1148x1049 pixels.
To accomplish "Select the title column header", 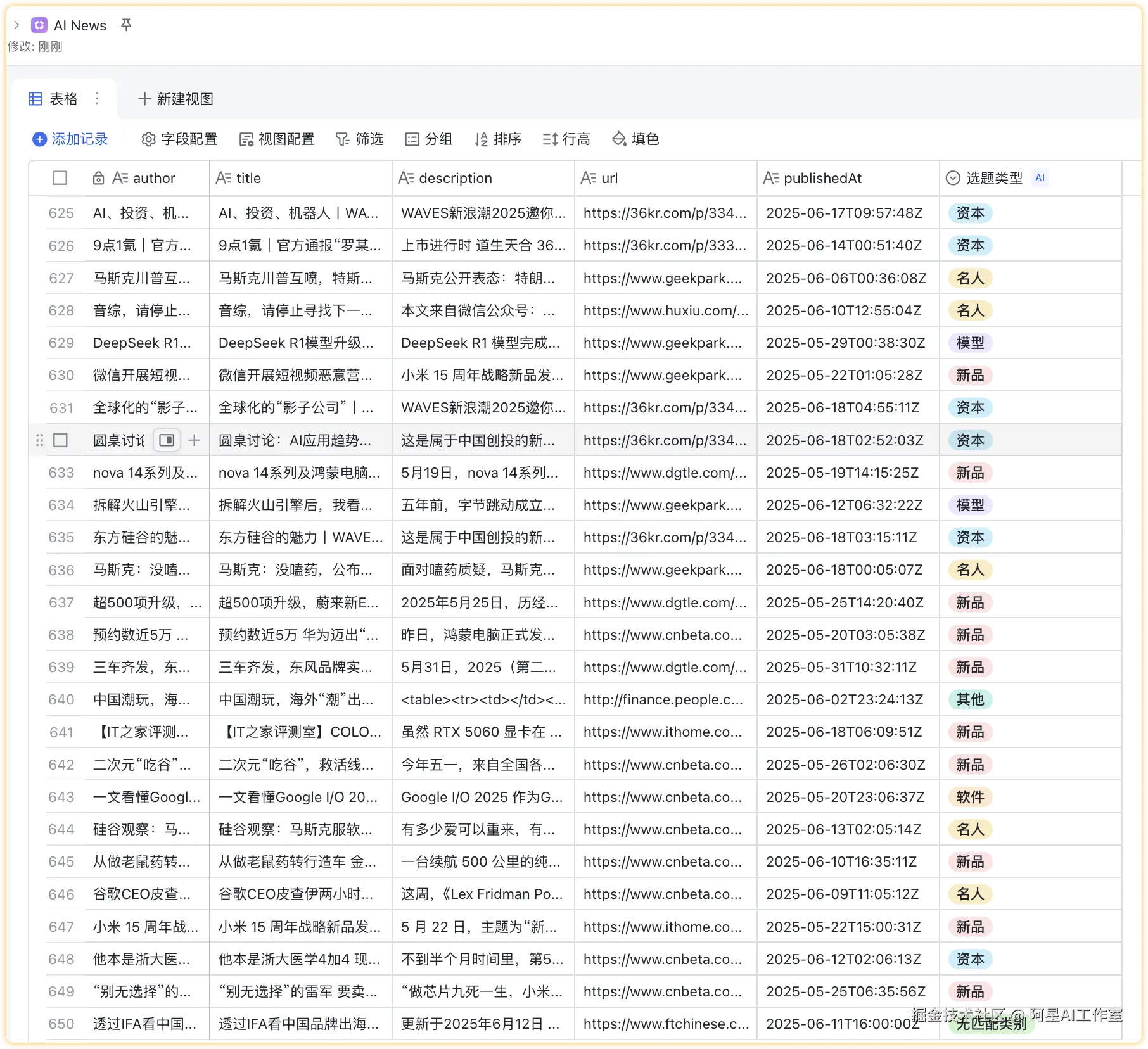I will [301, 178].
